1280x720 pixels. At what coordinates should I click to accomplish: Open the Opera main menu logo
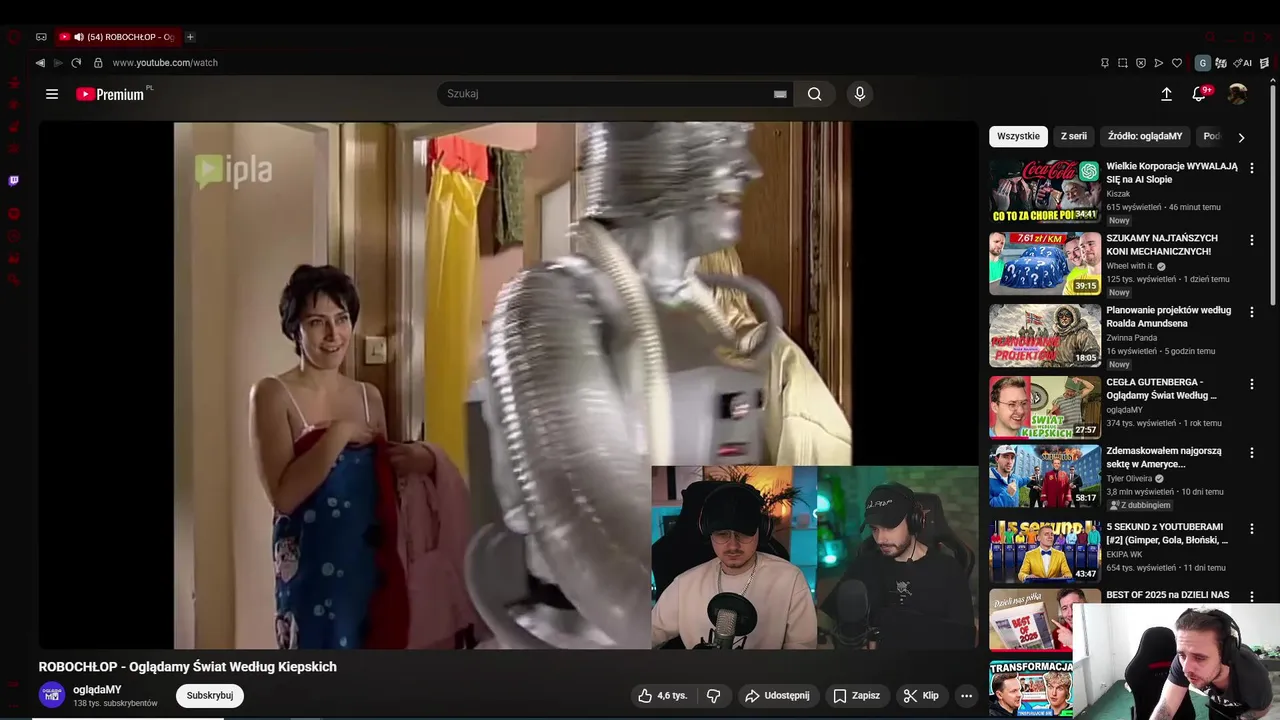[x=14, y=37]
